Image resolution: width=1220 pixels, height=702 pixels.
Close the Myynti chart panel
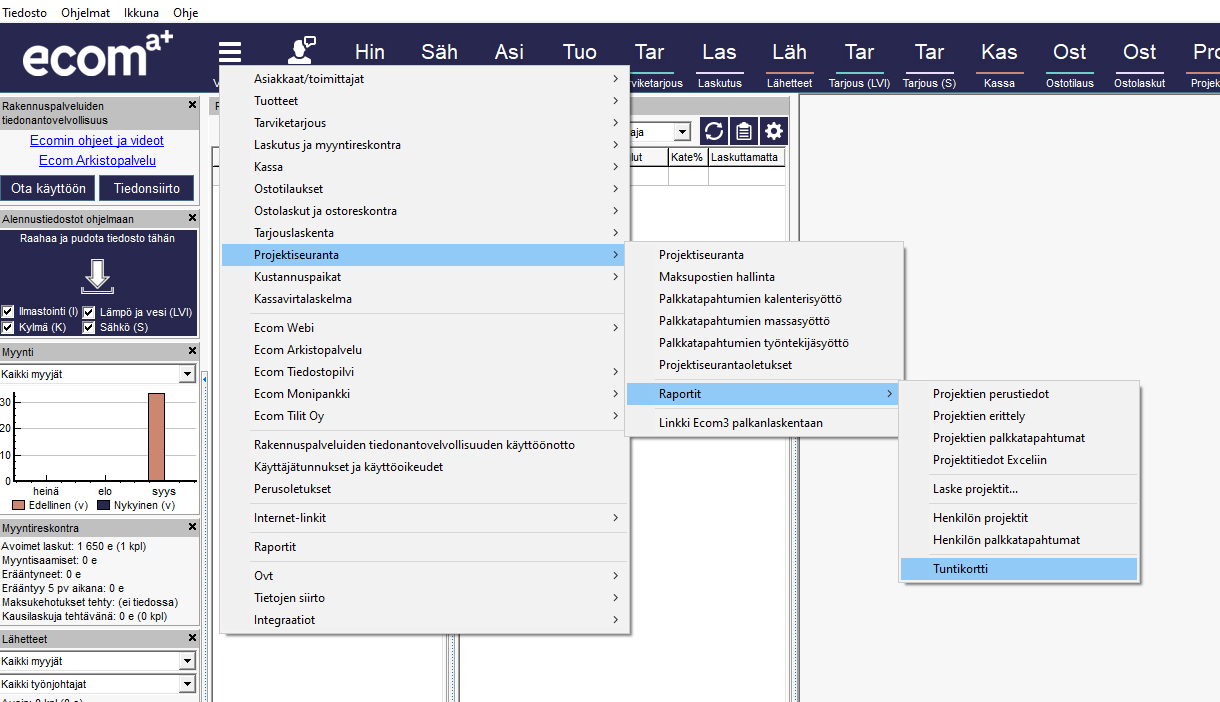coord(192,351)
